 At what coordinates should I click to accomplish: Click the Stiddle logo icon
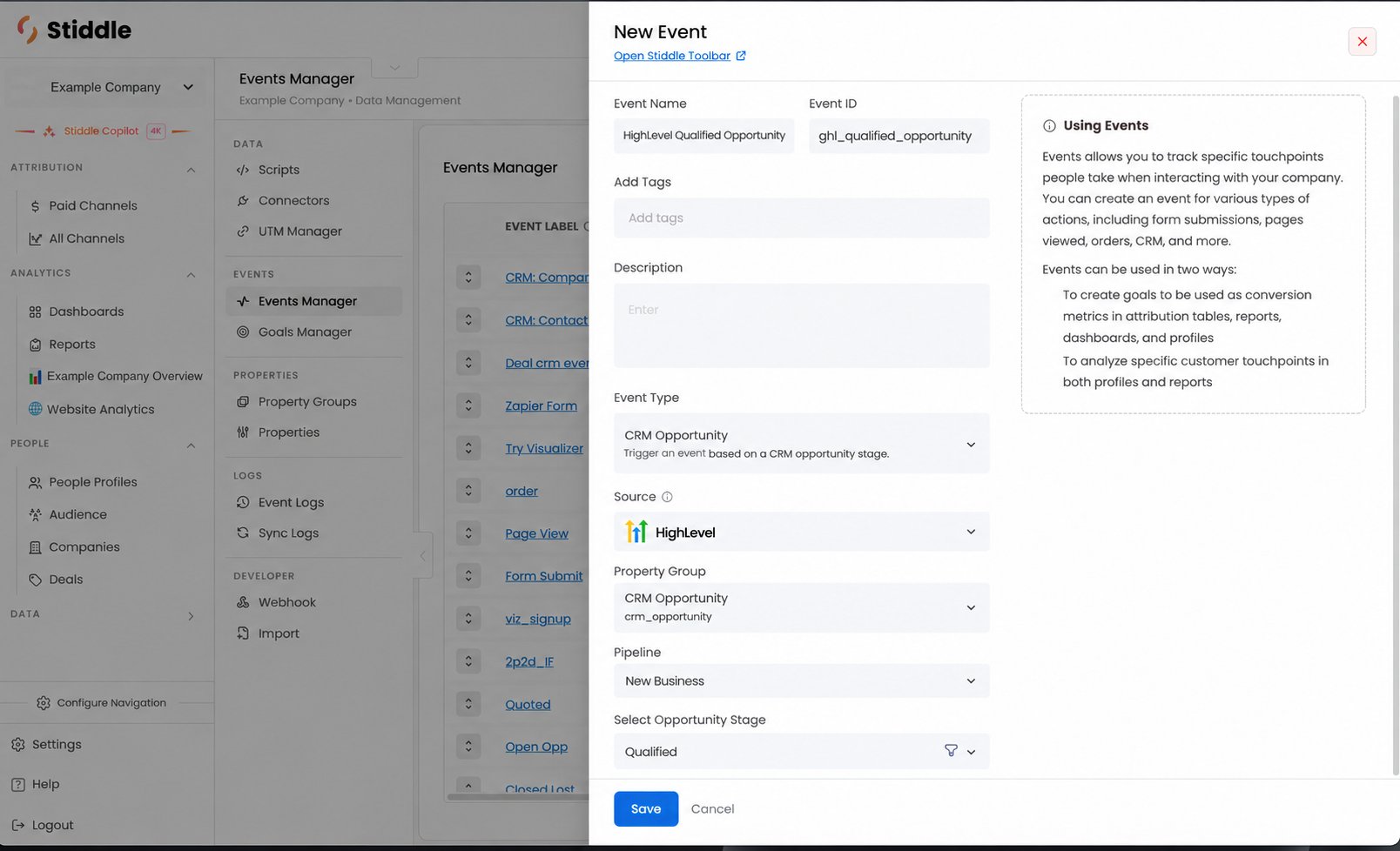27,30
